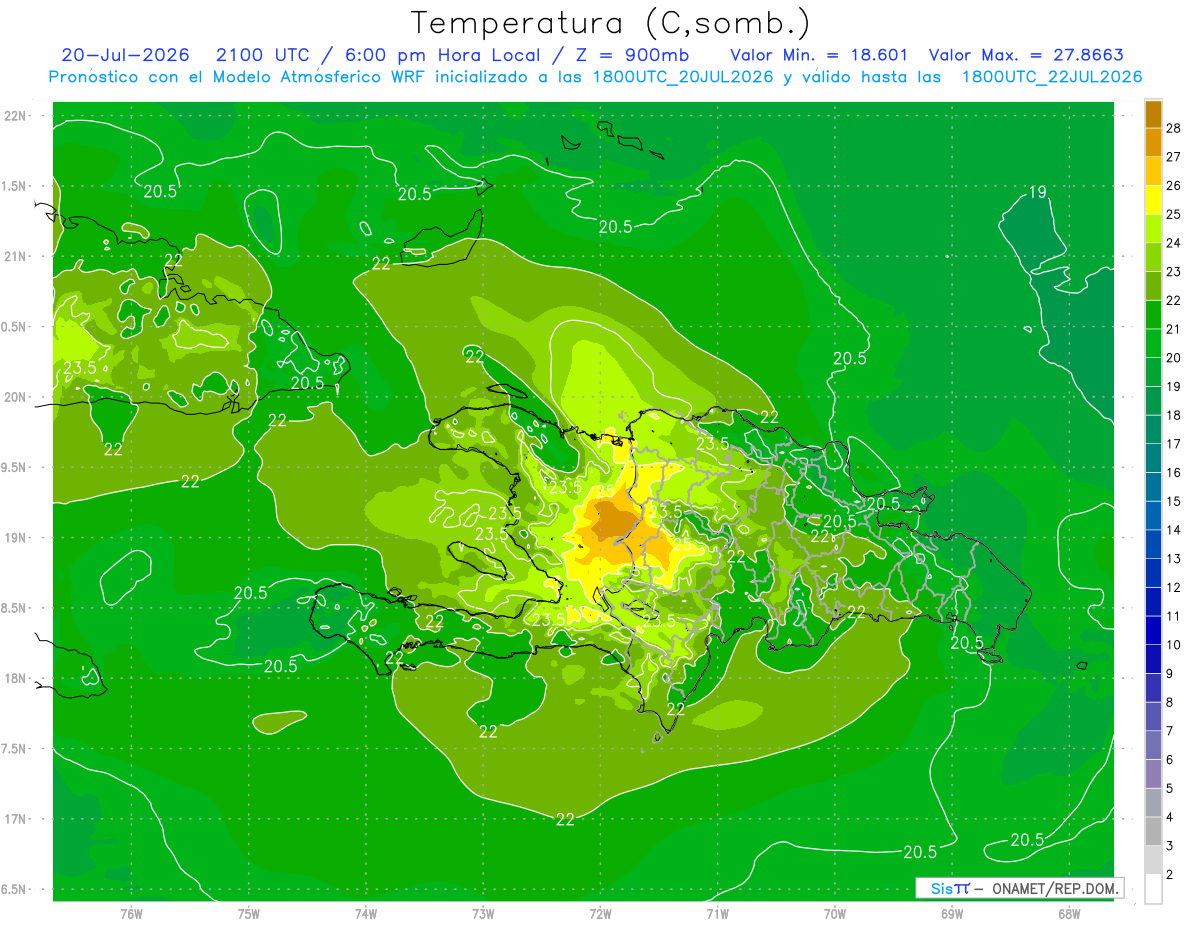
Task: Click the "20N" latitude axis label
Action: (x=17, y=397)
